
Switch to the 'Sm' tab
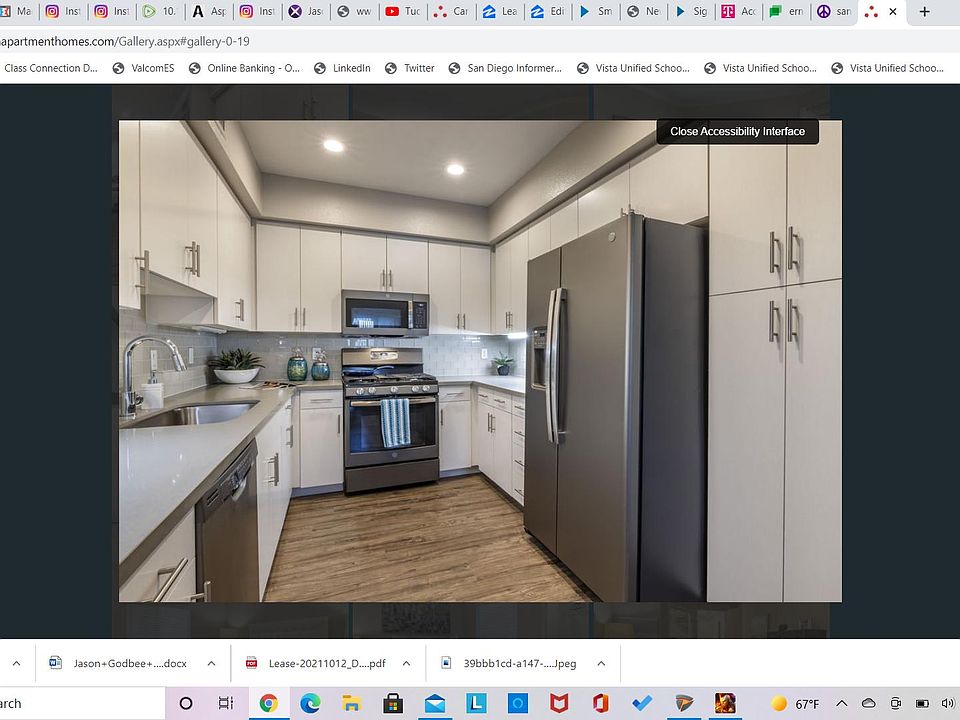[x=596, y=12]
